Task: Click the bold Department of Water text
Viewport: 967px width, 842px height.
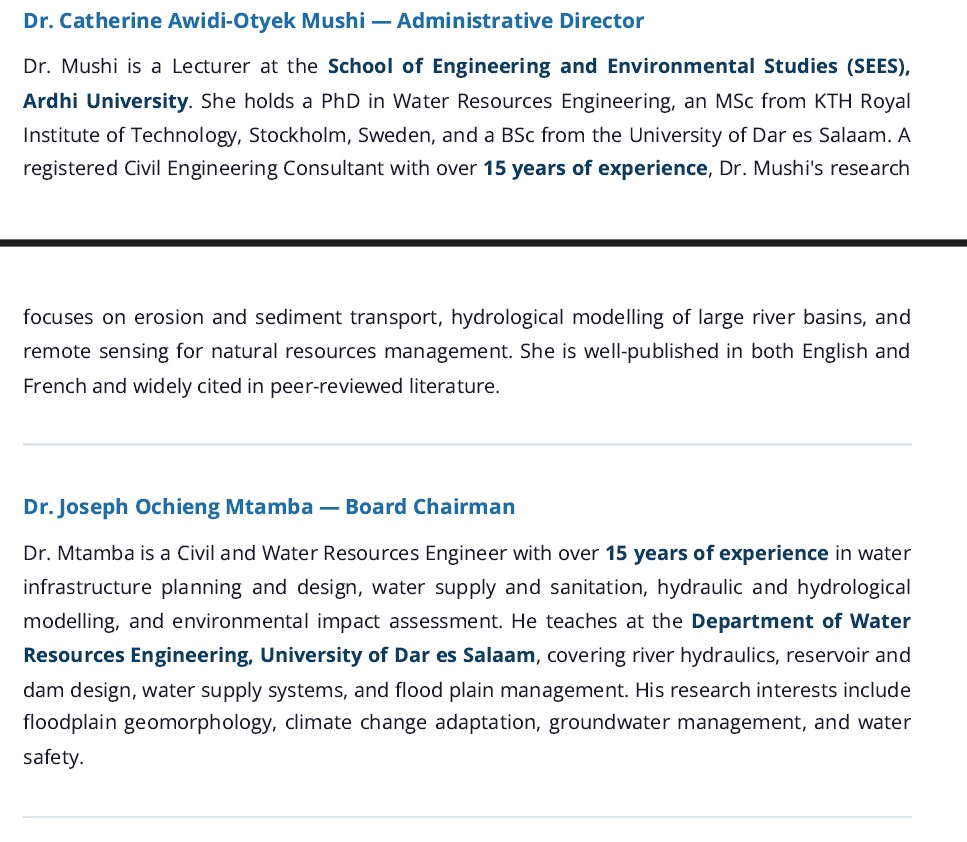Action: pyautogui.click(x=800, y=621)
